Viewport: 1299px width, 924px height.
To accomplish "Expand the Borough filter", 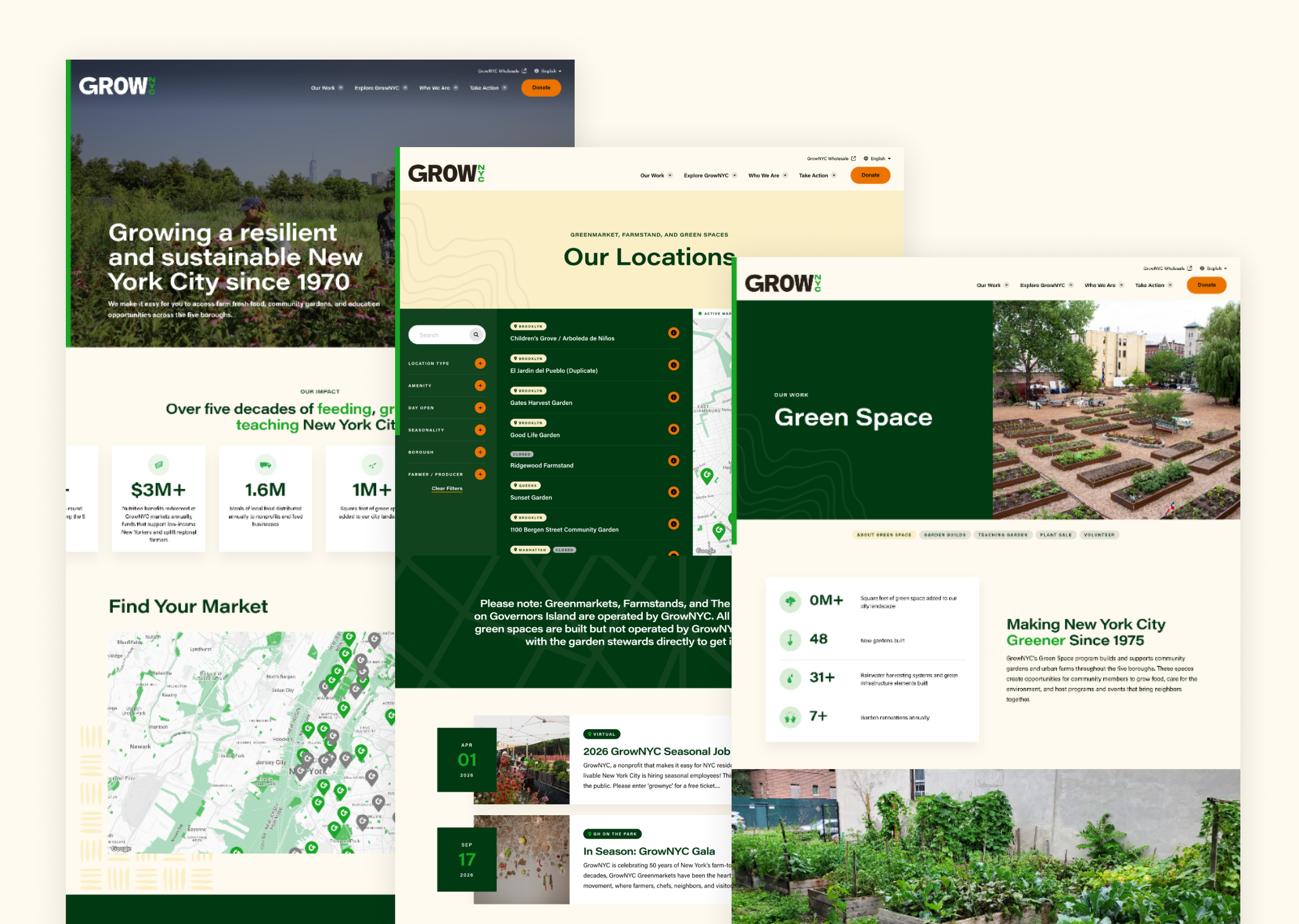I will 480,452.
